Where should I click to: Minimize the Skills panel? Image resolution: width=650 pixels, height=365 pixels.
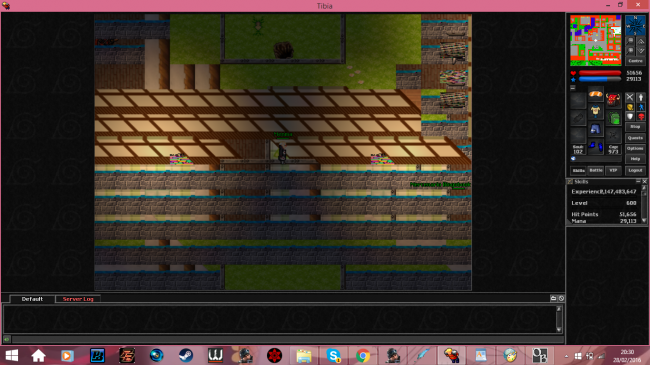638,181
